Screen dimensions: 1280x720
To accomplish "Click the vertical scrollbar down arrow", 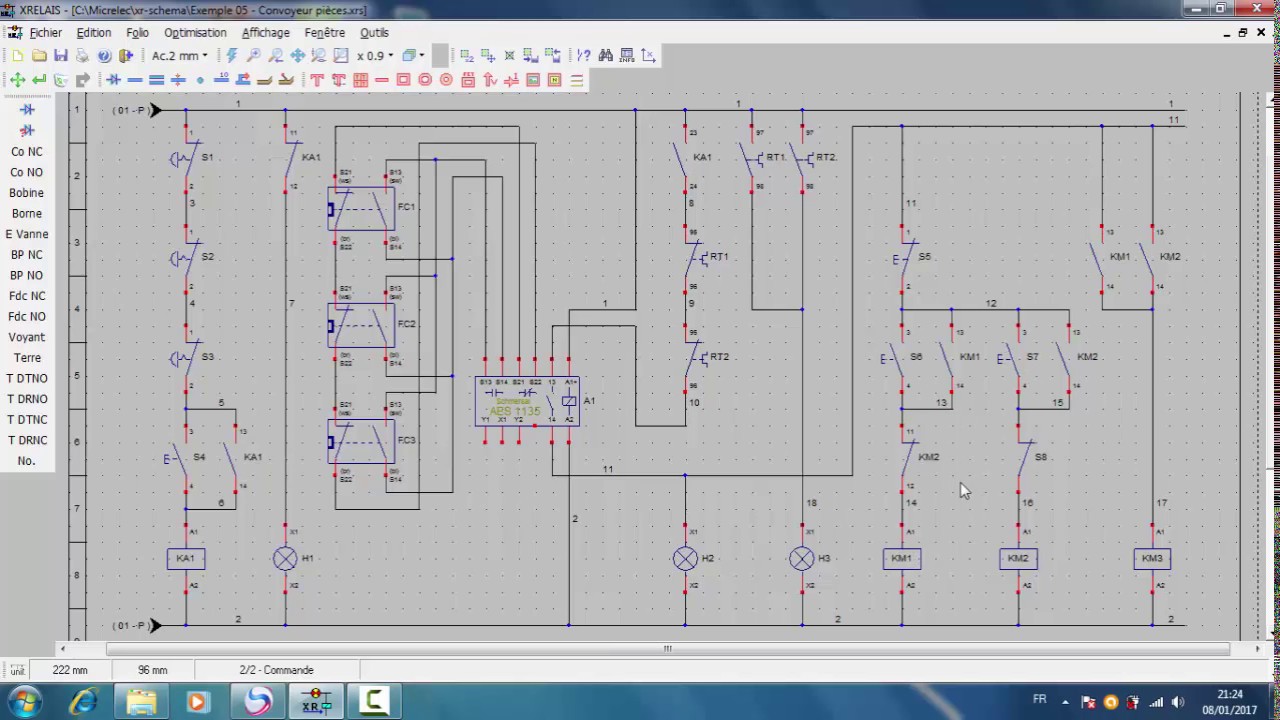I will [1272, 634].
